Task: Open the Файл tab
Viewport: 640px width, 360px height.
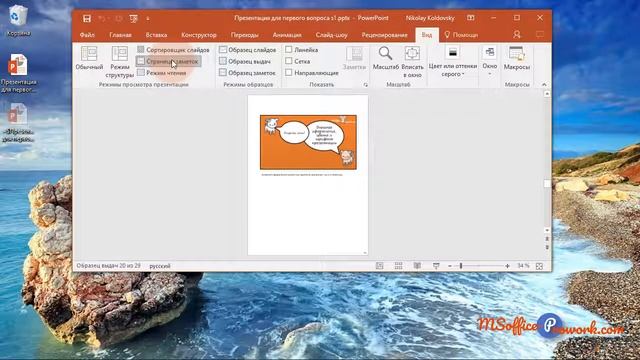Action: click(87, 35)
